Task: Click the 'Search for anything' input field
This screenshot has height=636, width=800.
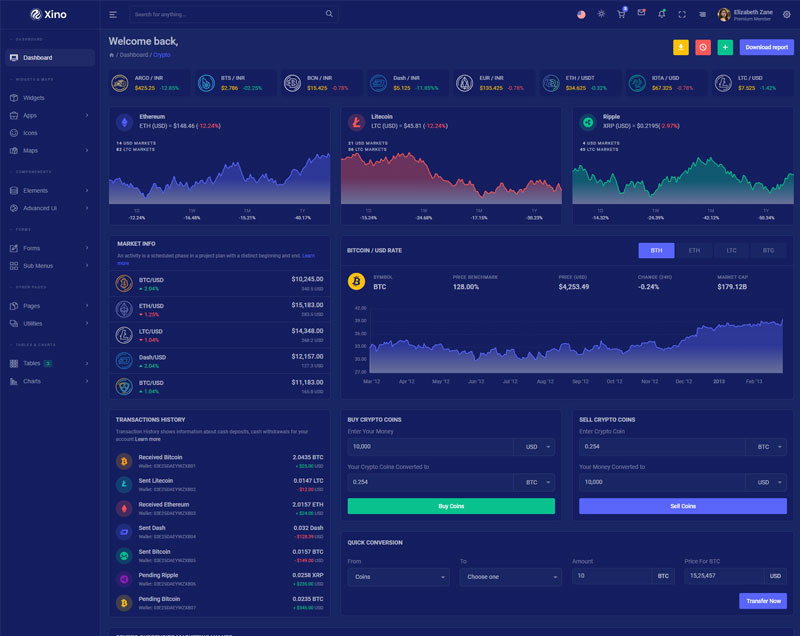Action: 226,14
